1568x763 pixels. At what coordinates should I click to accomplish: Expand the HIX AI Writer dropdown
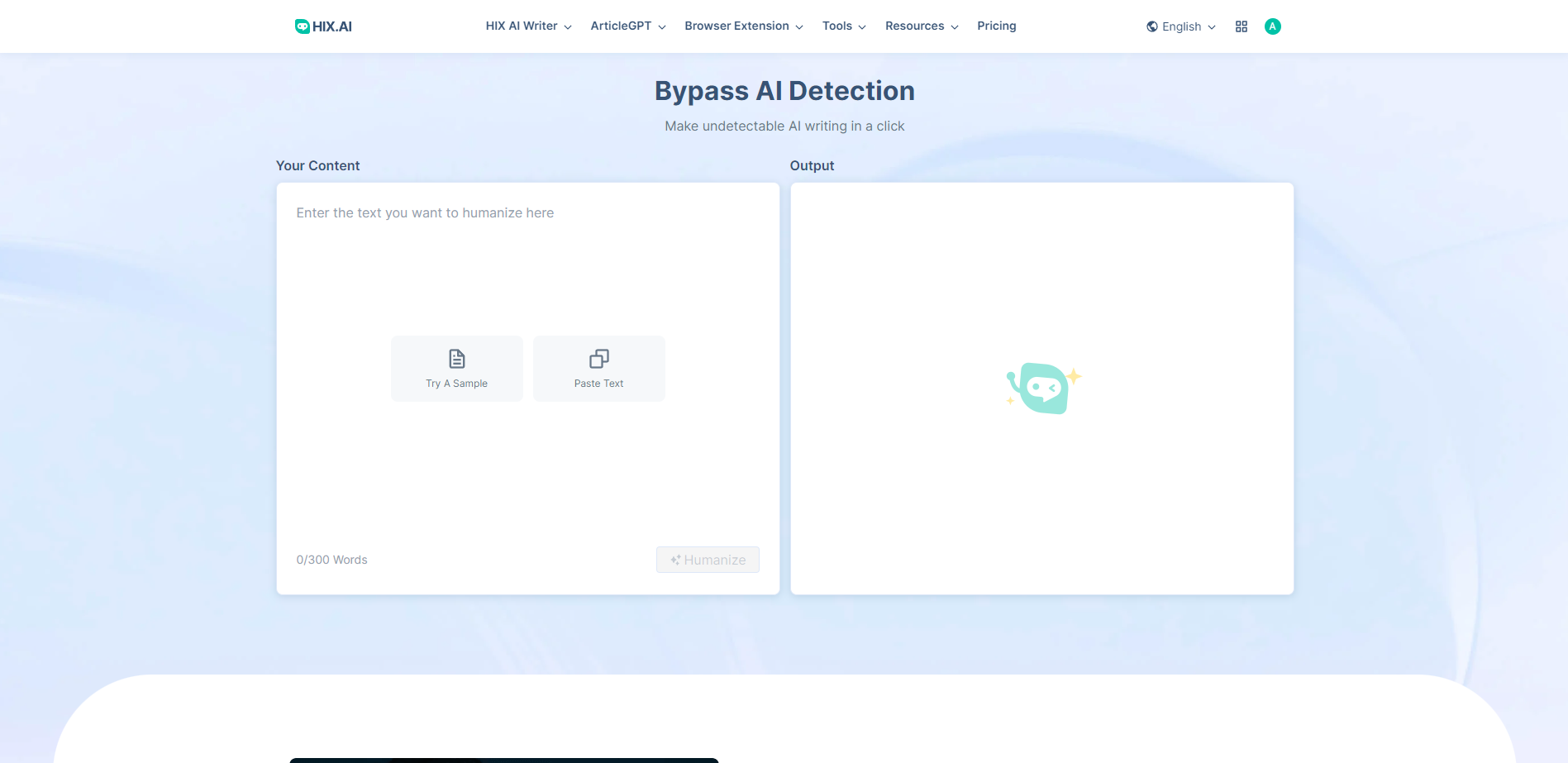coord(528,26)
